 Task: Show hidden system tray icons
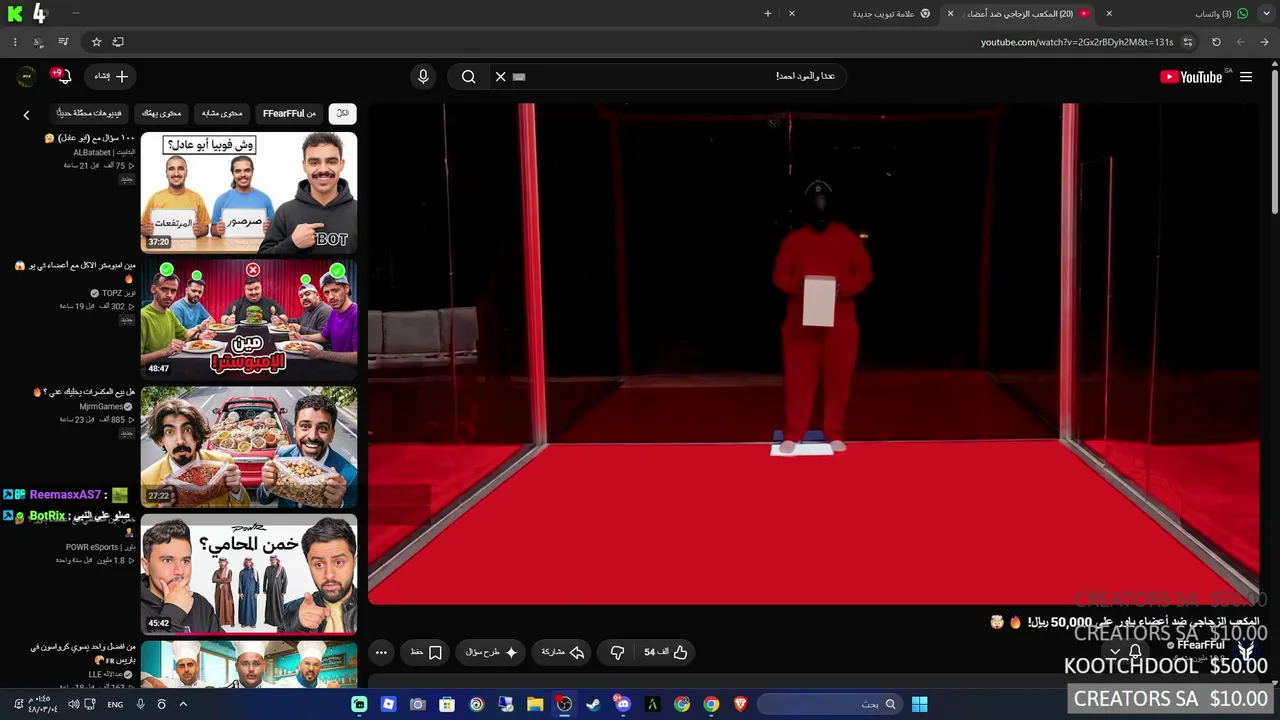[183, 704]
